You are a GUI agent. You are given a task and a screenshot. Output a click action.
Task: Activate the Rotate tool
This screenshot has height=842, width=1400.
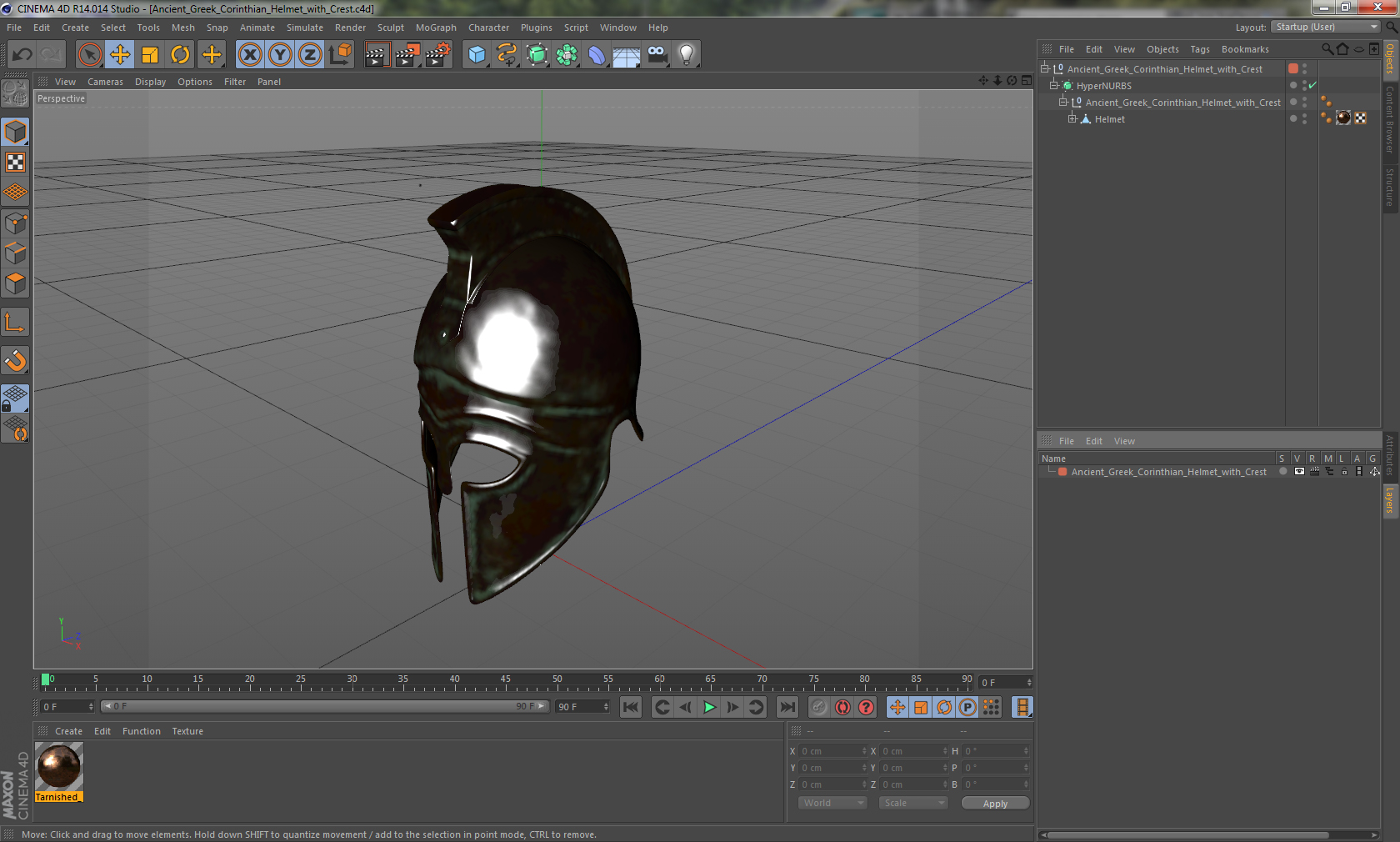(180, 55)
